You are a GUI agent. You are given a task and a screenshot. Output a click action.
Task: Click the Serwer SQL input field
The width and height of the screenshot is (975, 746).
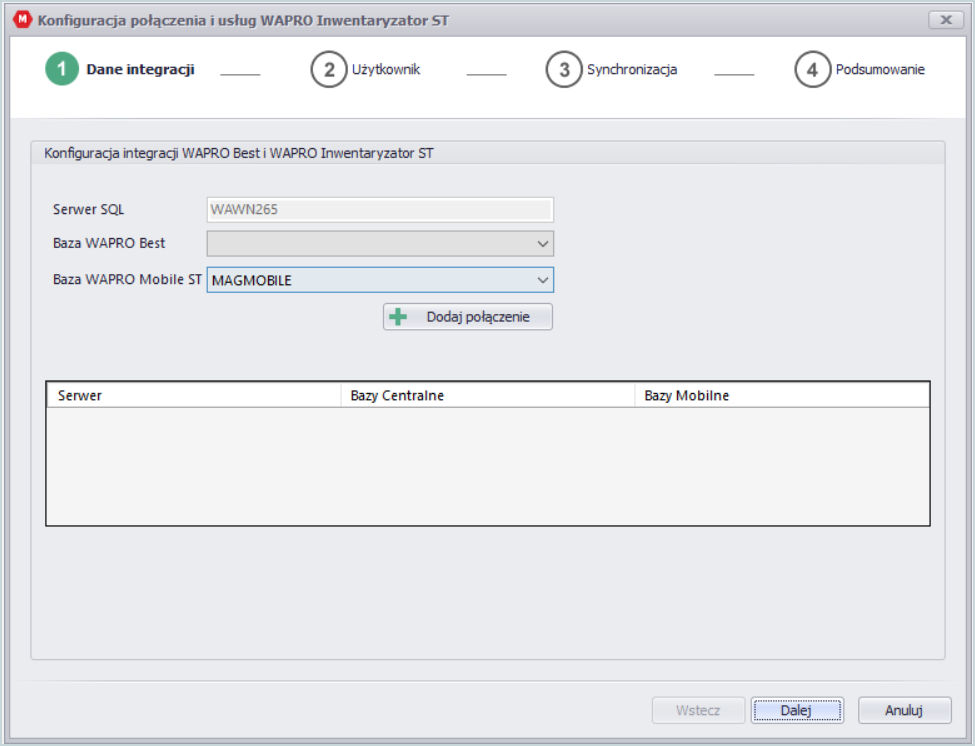[380, 210]
